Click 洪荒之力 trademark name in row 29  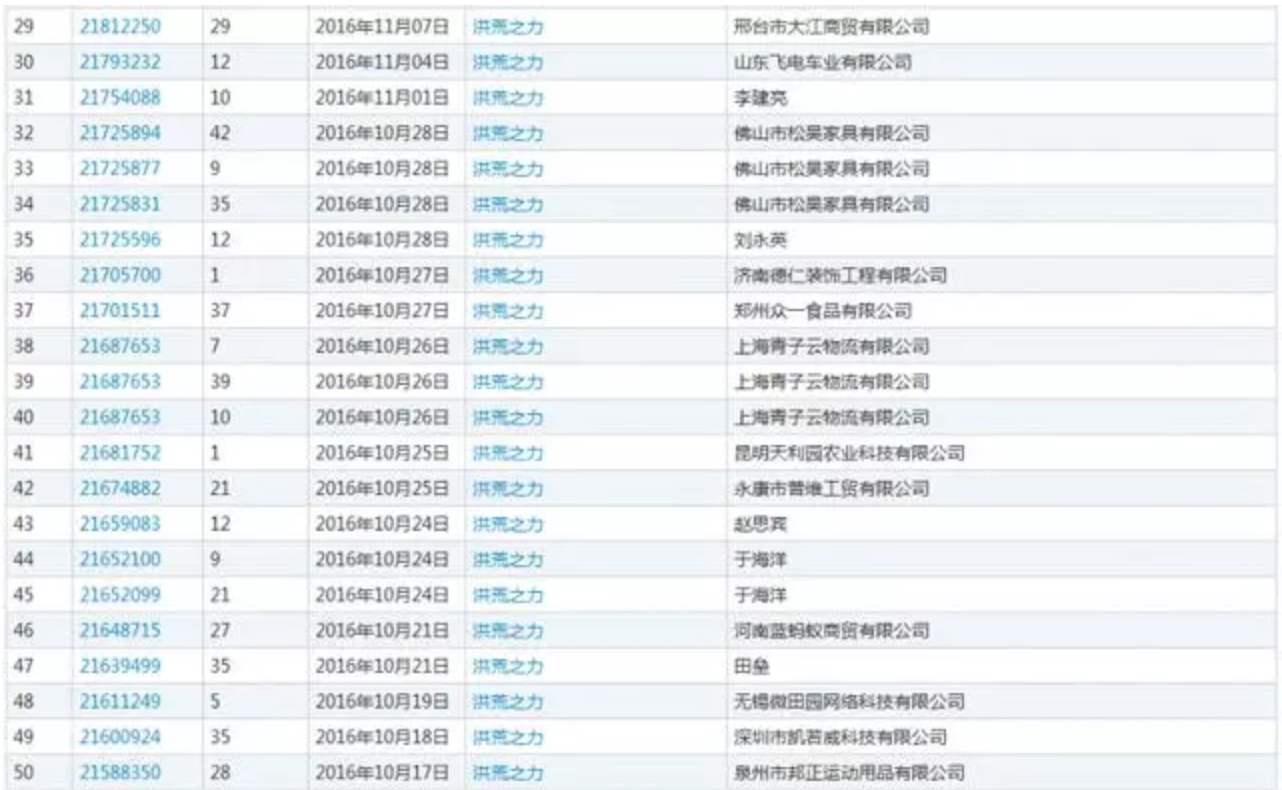click(507, 27)
